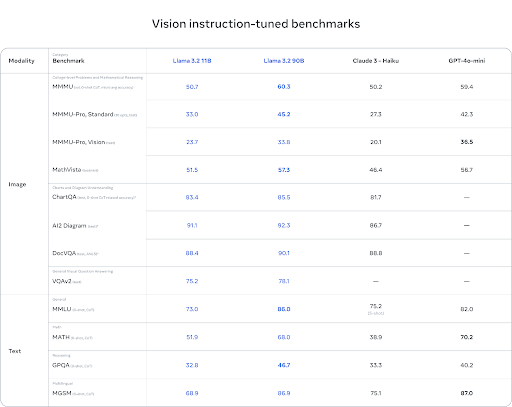Click the "46.7" GPQA score
512x407 pixels.
tap(284, 365)
